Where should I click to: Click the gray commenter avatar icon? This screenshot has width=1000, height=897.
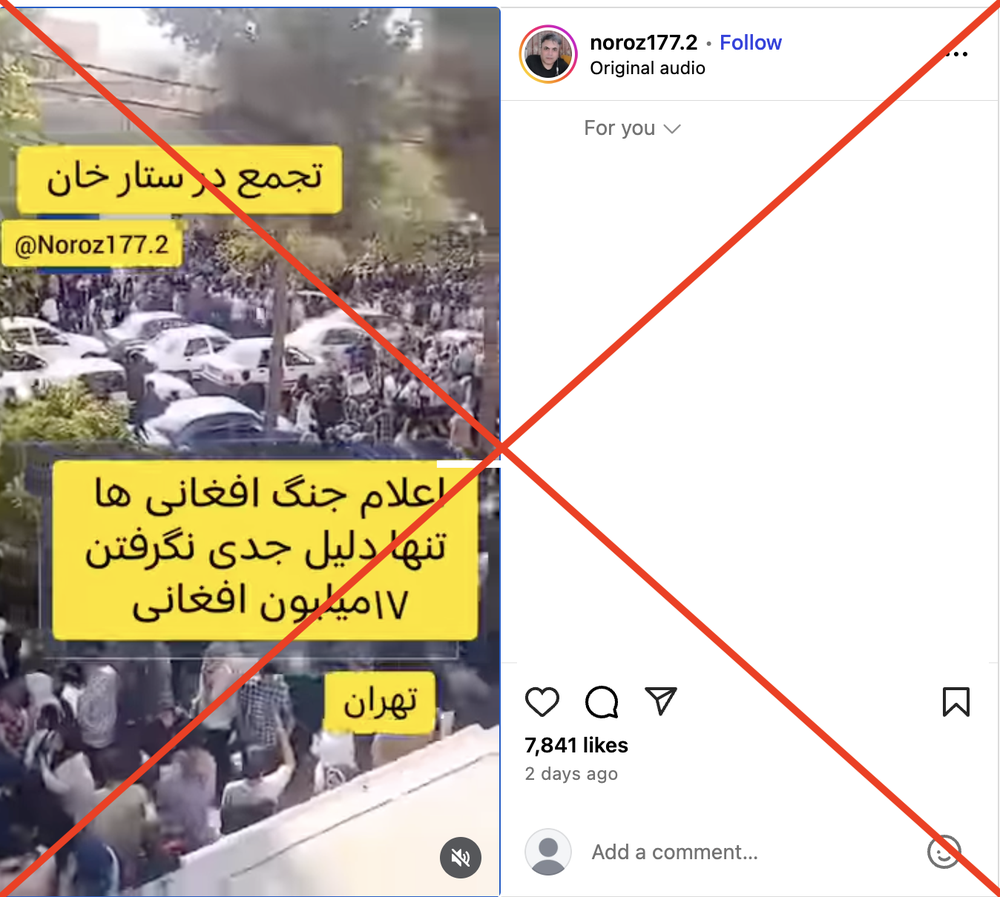coord(548,852)
